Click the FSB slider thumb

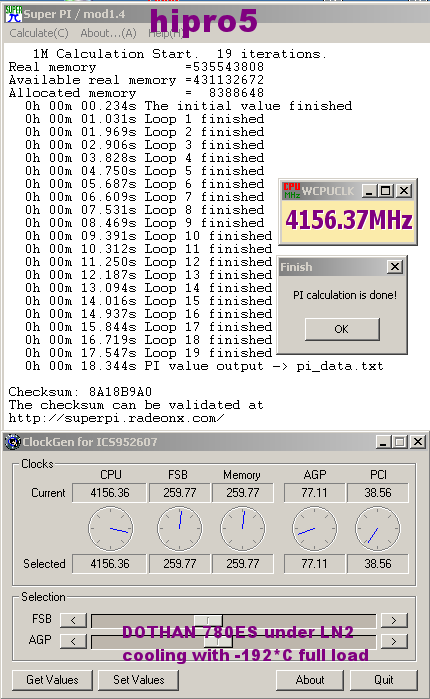(208, 620)
